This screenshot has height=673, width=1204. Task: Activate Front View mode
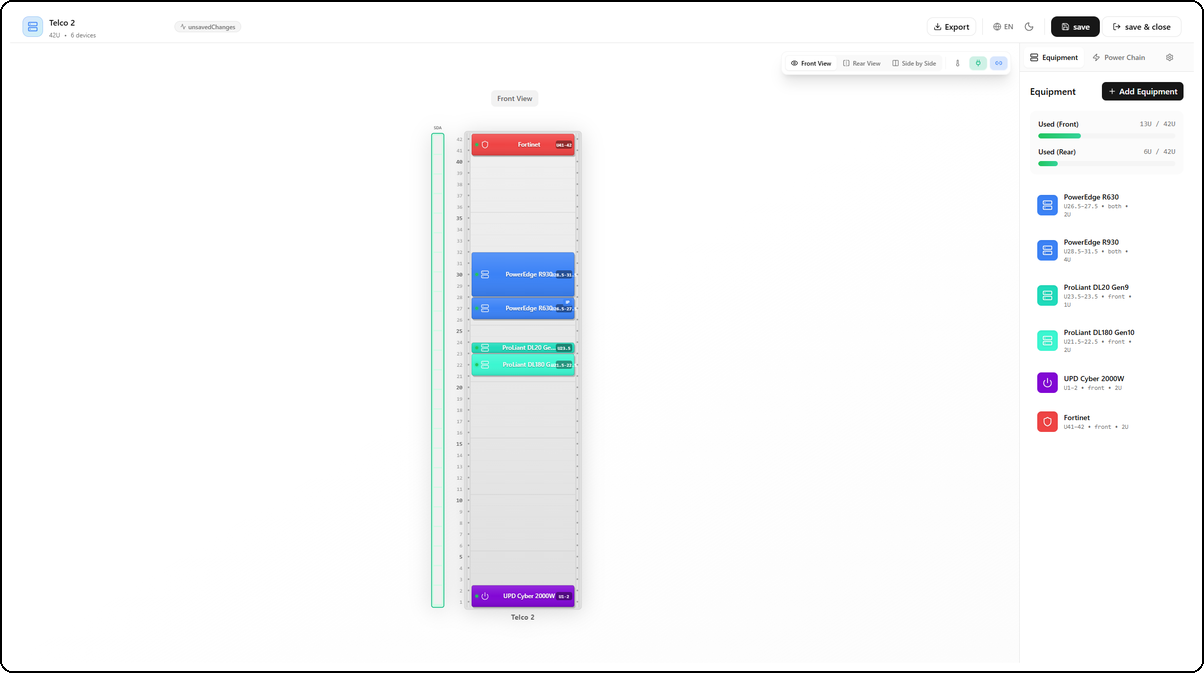810,62
